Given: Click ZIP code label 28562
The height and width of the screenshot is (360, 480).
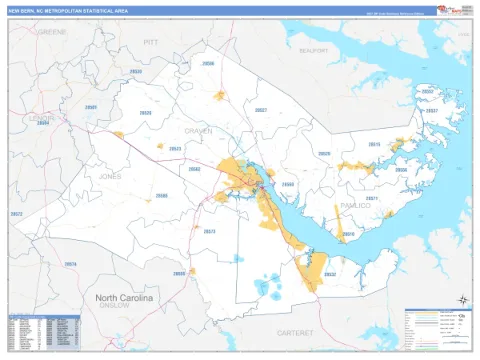Looking at the screenshot, I should pos(194,169).
